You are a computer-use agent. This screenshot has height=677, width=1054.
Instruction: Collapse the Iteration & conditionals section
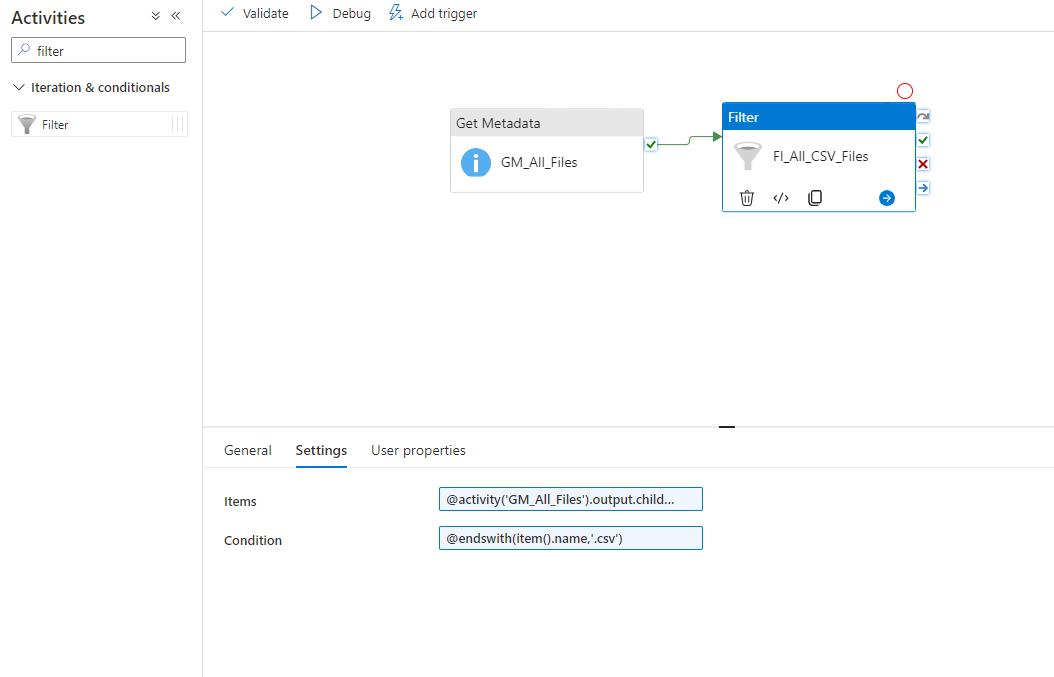click(18, 87)
